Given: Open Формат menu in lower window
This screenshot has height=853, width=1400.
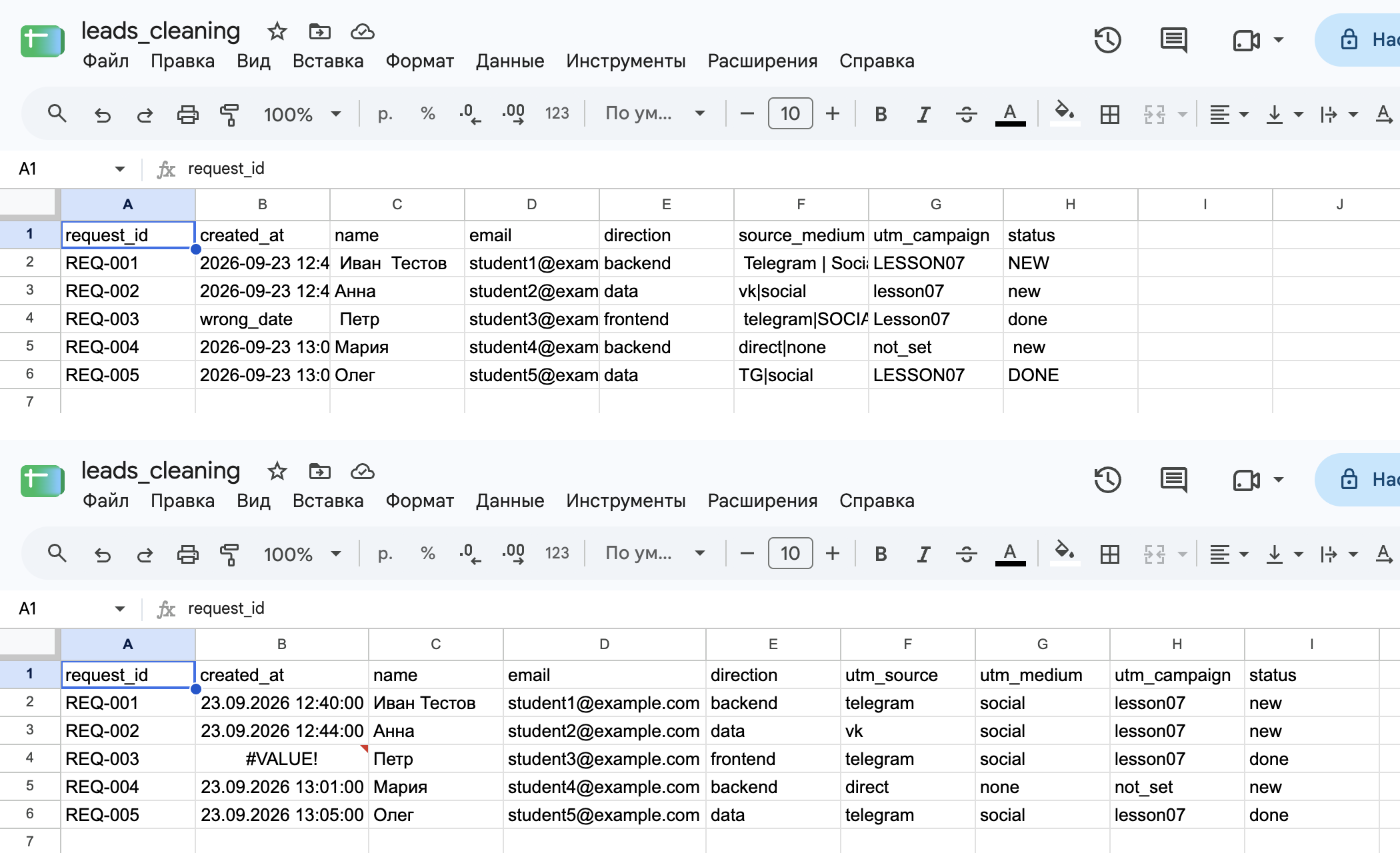Looking at the screenshot, I should (420, 501).
